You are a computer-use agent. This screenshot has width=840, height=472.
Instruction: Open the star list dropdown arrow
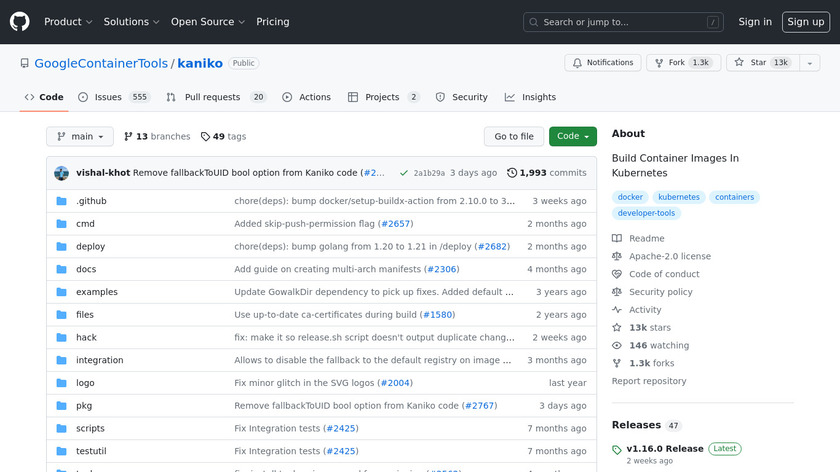[x=810, y=63]
